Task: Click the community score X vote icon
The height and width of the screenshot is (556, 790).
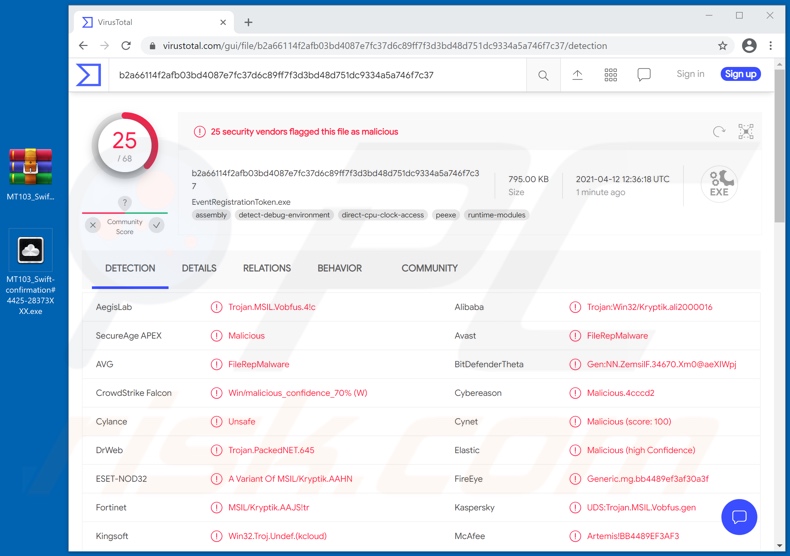Action: click(93, 225)
